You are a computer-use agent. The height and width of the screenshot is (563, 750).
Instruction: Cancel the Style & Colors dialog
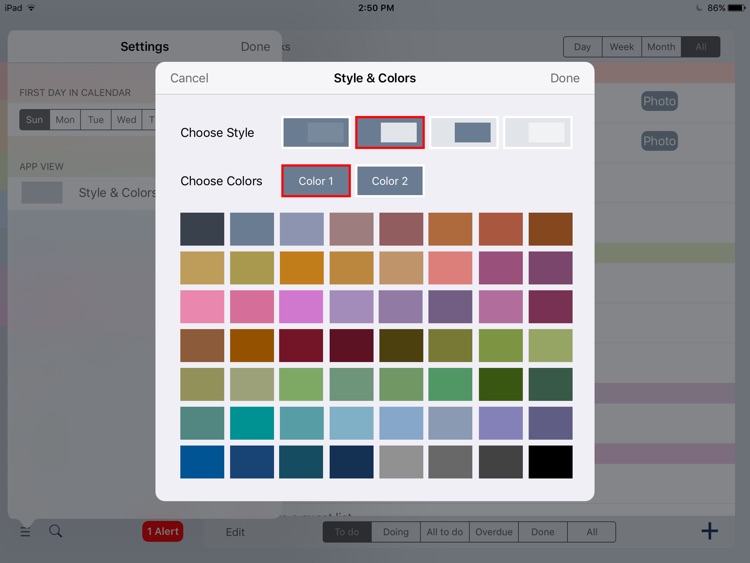189,78
